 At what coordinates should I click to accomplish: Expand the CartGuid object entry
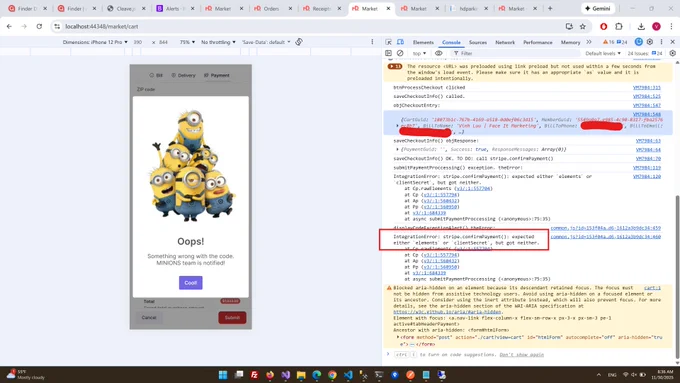click(x=397, y=126)
